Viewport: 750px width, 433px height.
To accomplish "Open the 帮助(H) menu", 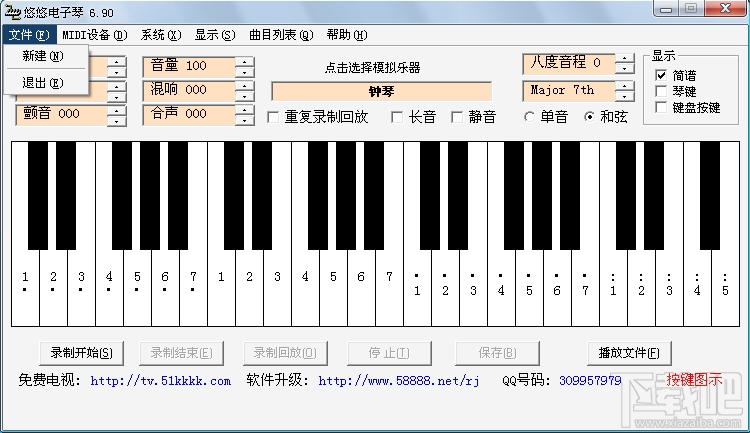I will point(347,35).
